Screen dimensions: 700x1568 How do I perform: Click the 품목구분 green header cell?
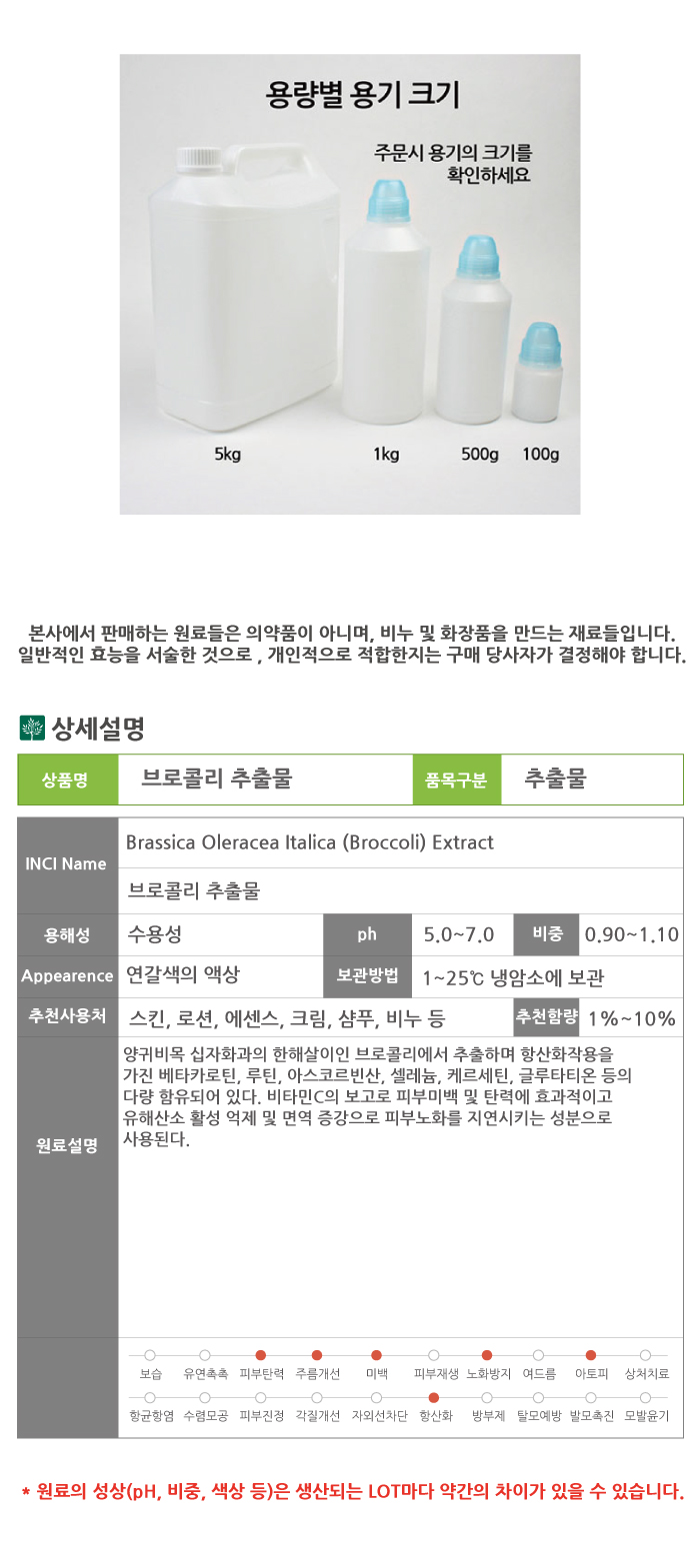(x=456, y=780)
